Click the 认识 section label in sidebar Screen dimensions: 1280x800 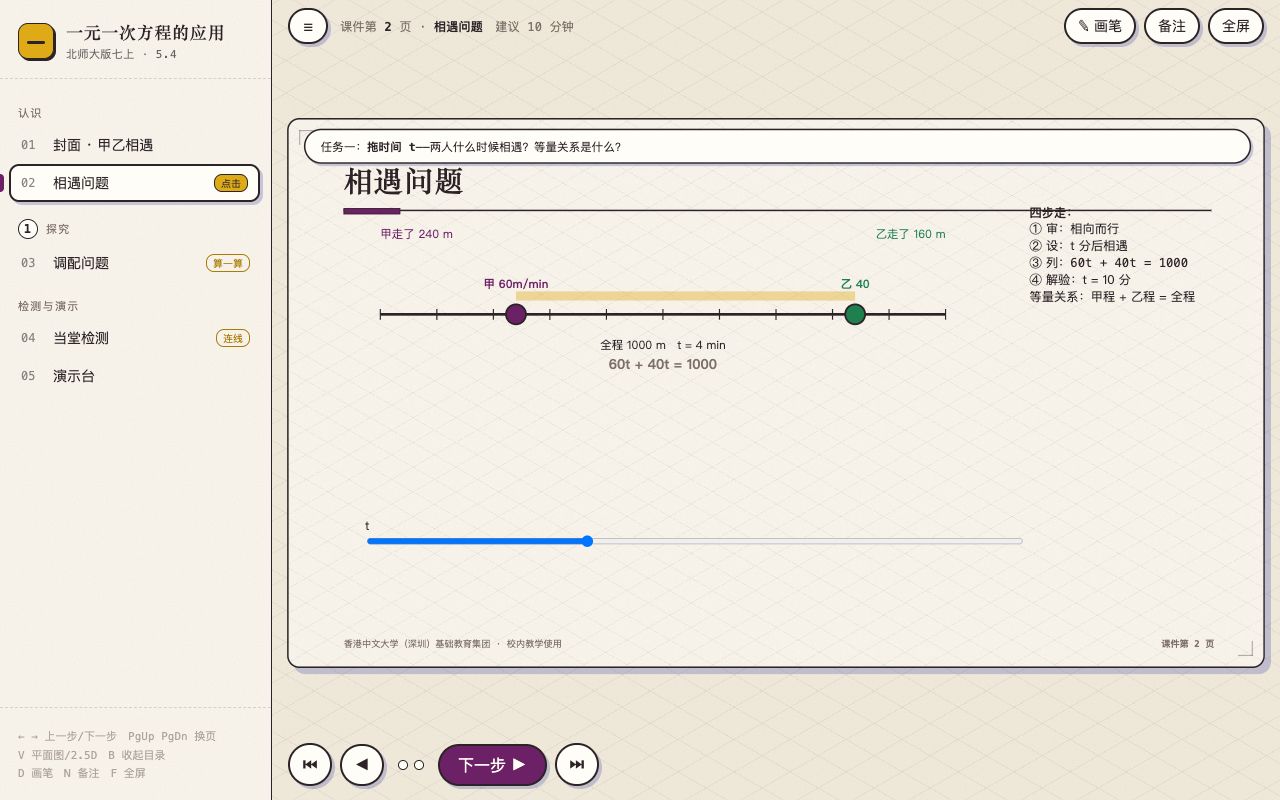pyautogui.click(x=30, y=113)
